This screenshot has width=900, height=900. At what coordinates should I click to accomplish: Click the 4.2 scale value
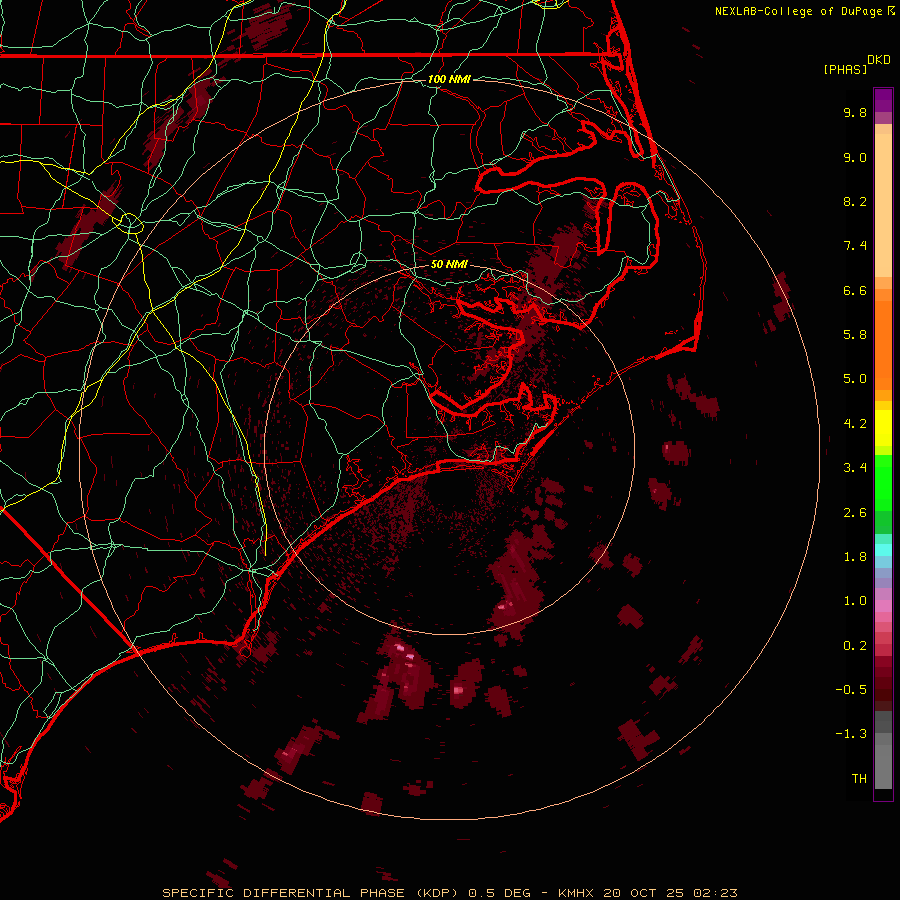855,424
